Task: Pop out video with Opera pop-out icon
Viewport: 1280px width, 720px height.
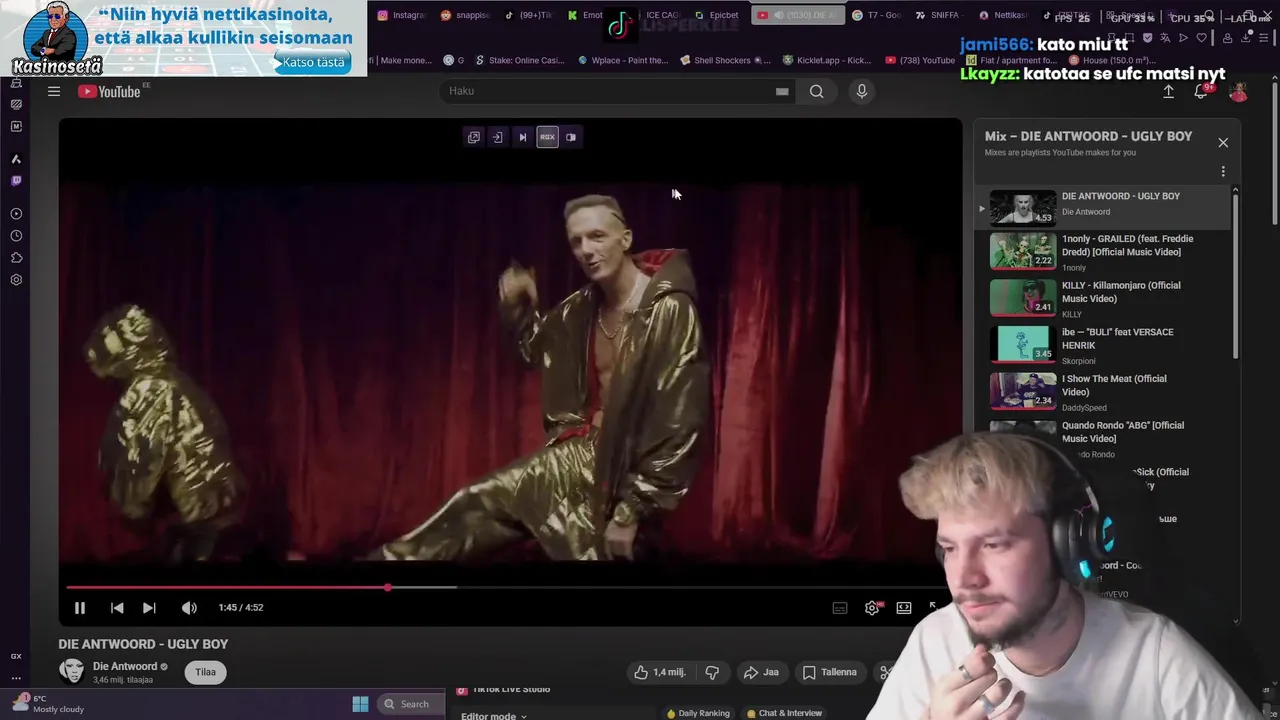Action: [x=474, y=137]
